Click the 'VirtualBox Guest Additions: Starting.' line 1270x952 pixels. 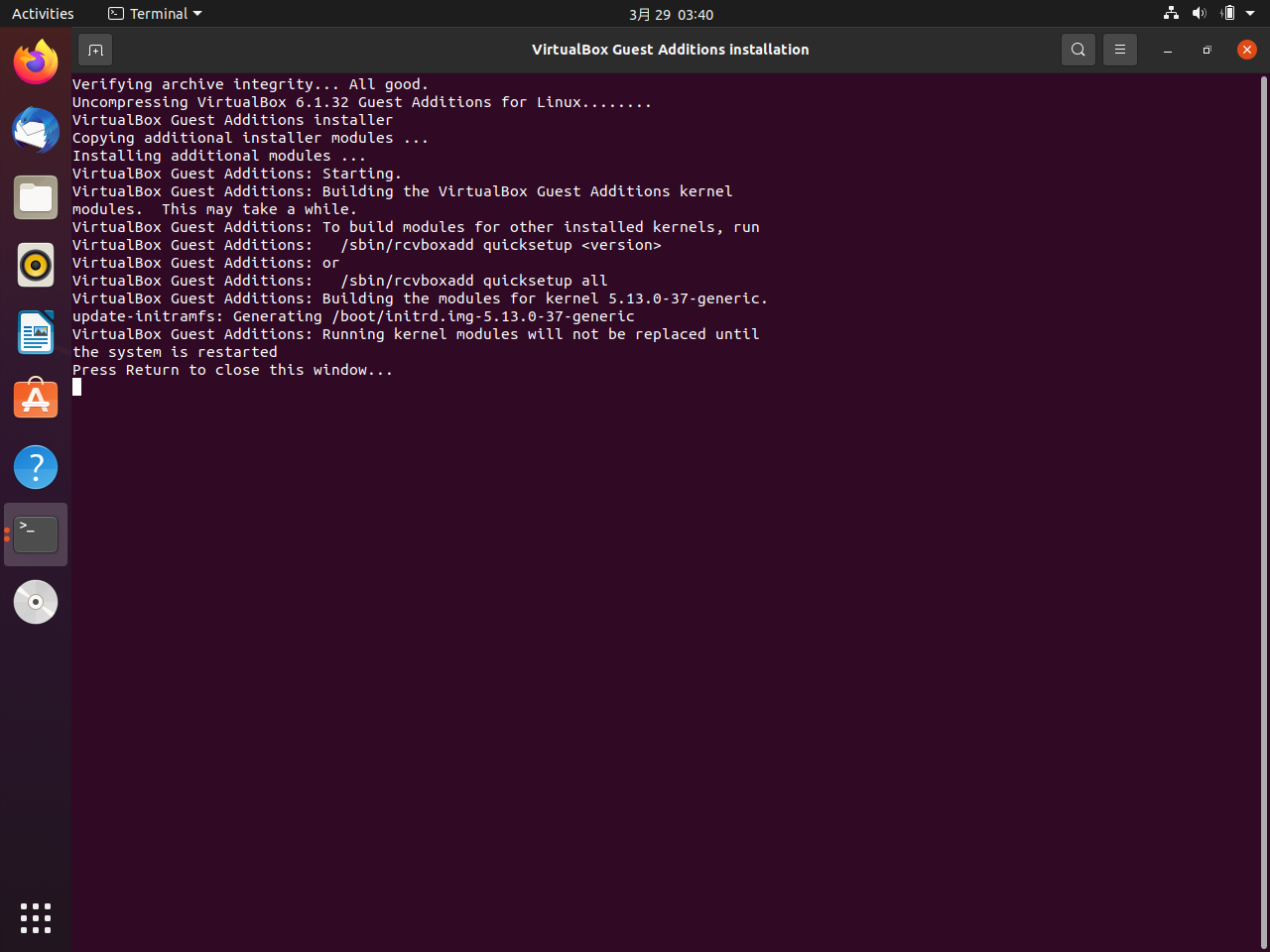[237, 174]
